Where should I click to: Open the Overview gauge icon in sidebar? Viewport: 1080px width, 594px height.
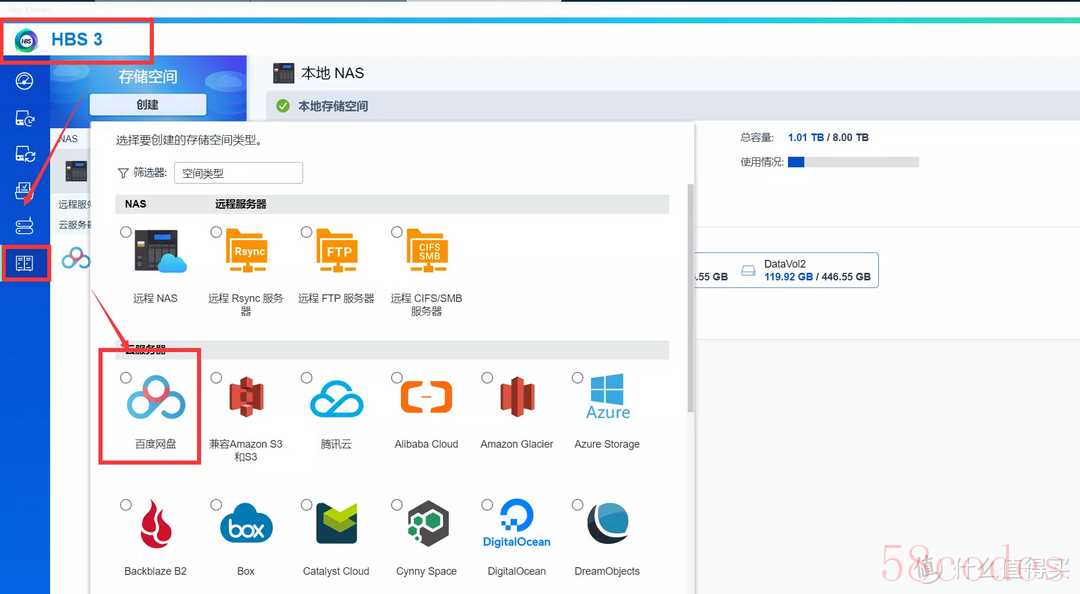[25, 81]
